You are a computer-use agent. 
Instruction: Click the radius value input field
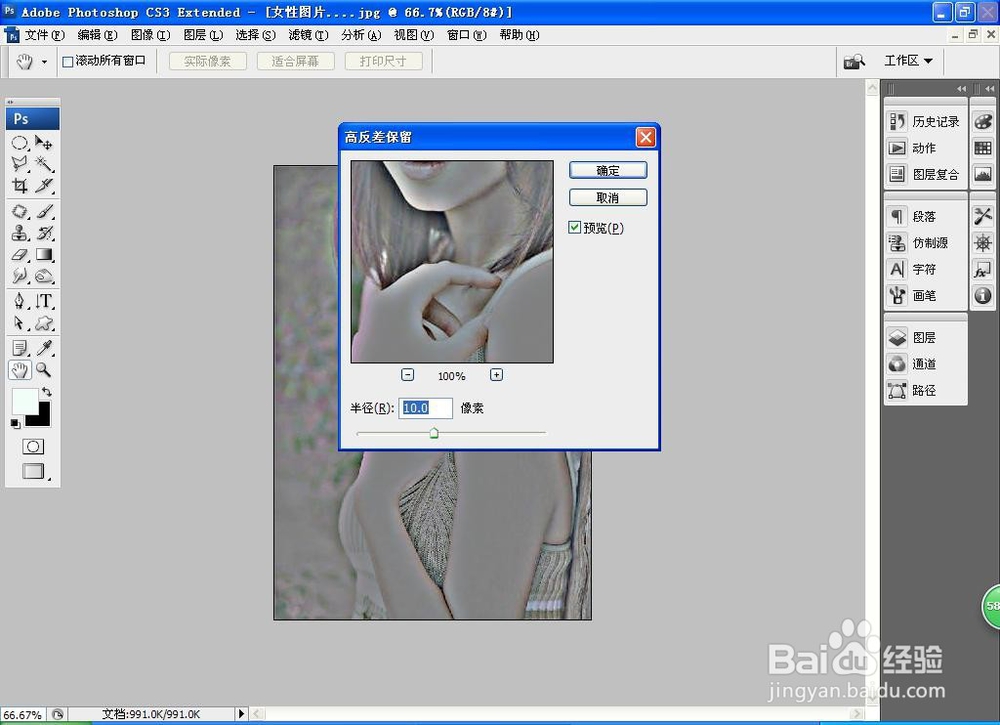pos(425,408)
